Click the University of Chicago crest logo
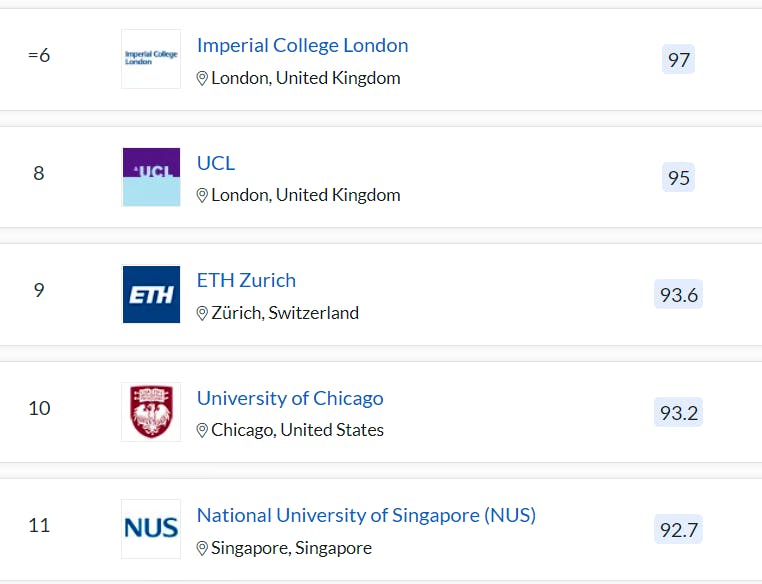The height and width of the screenshot is (584, 762). coord(151,411)
